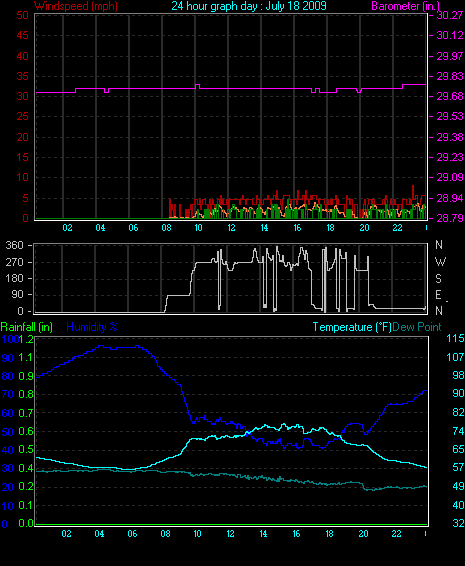
Task: Click the 90 degree wind direction value
Action: coord(17,295)
